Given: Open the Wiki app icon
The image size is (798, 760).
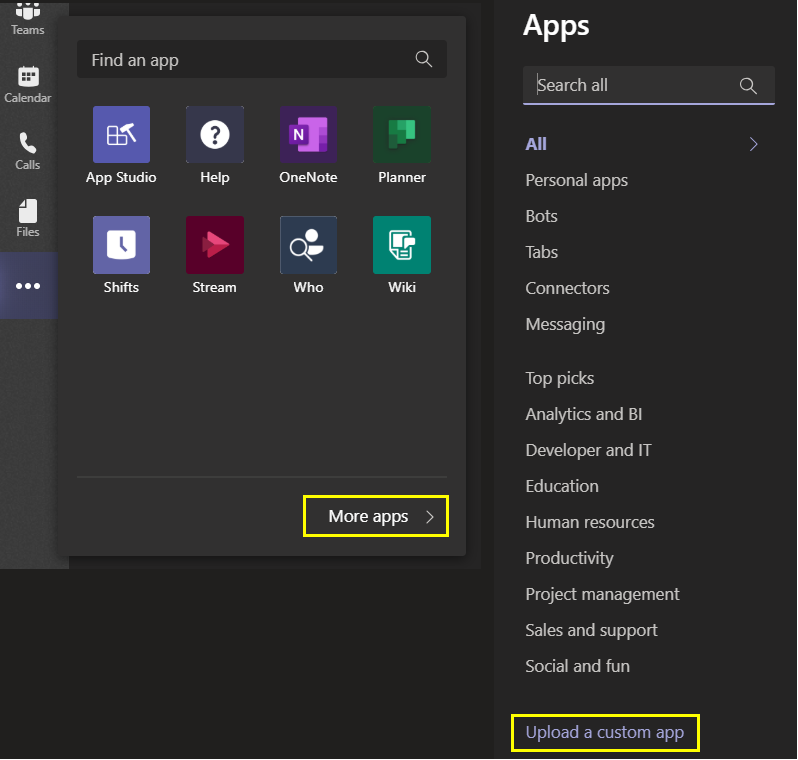Looking at the screenshot, I should (402, 245).
